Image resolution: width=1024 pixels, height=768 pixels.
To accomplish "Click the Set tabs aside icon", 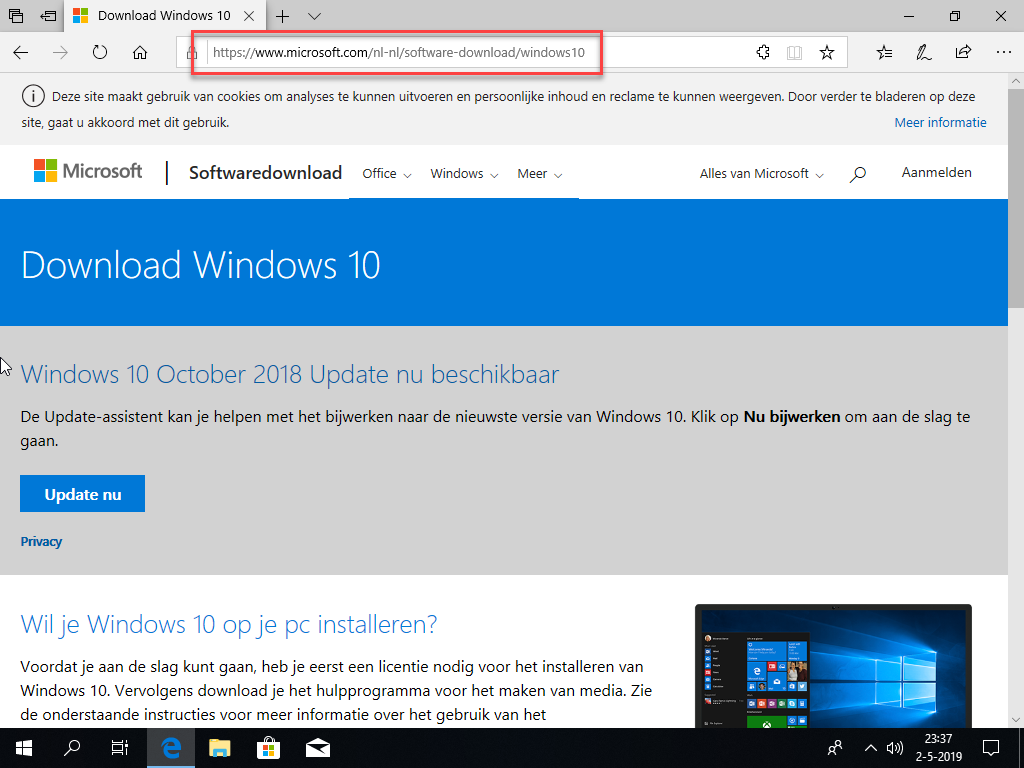I will coord(48,16).
